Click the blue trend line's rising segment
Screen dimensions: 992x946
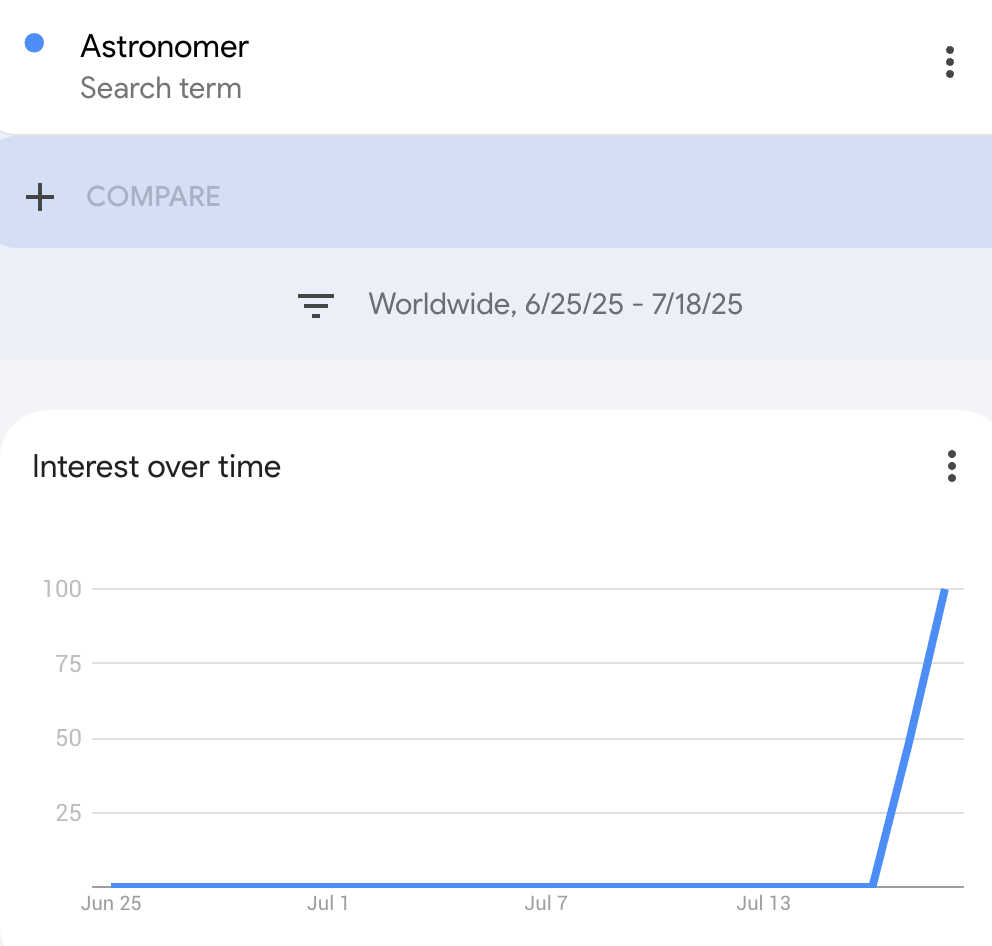coord(909,737)
